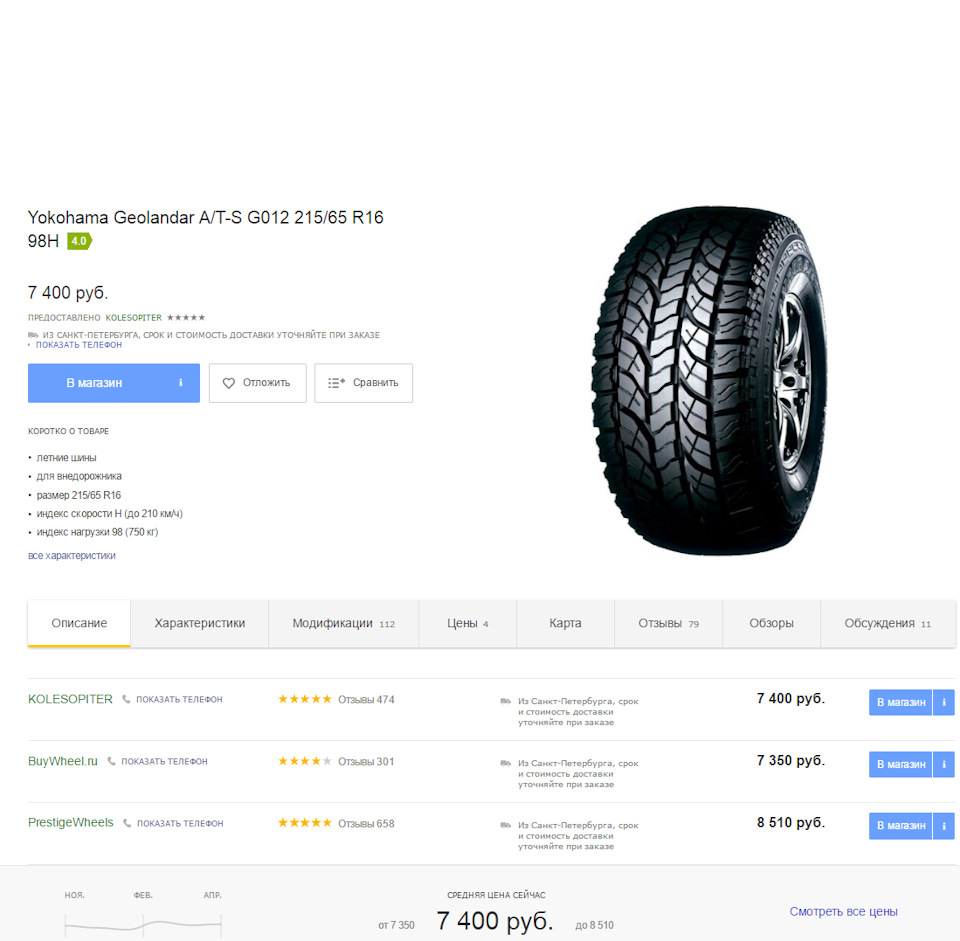Click ПОКАЗАТЬ ТЕЛЕФОН under the main price
This screenshot has height=941, width=960.
79,345
